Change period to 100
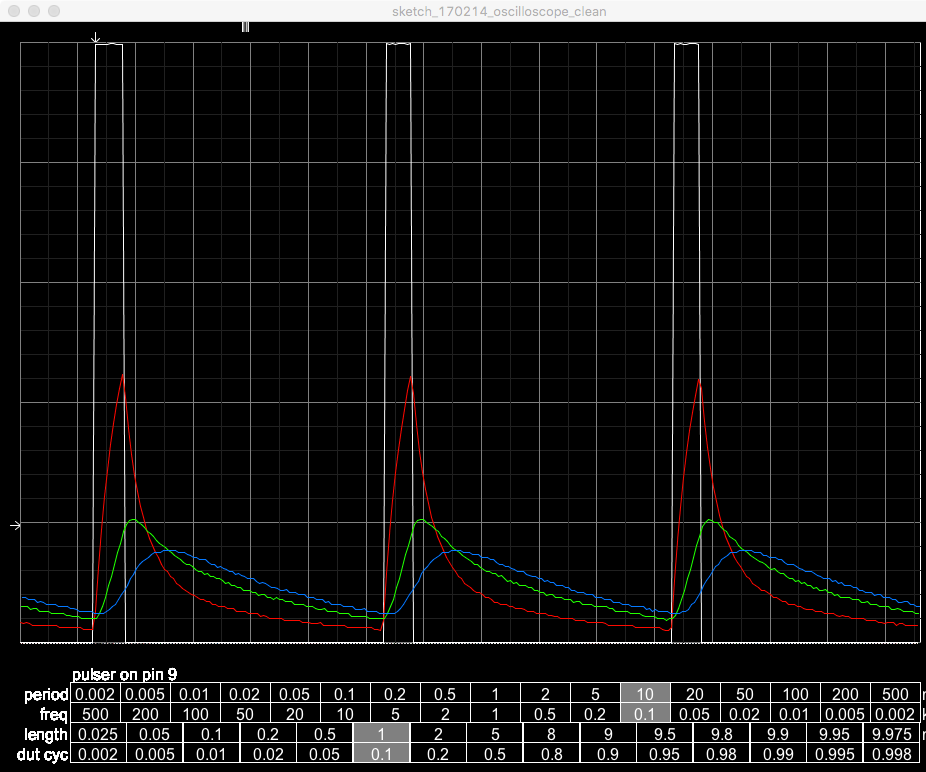The height and width of the screenshot is (772, 926). [795, 693]
